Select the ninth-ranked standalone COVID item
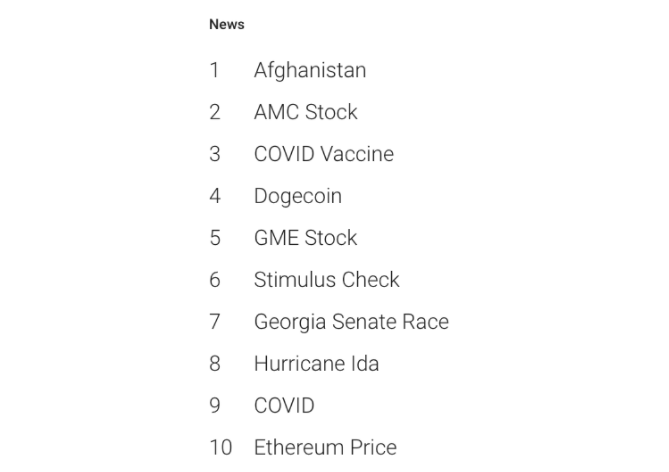The image size is (669, 472). (x=284, y=406)
